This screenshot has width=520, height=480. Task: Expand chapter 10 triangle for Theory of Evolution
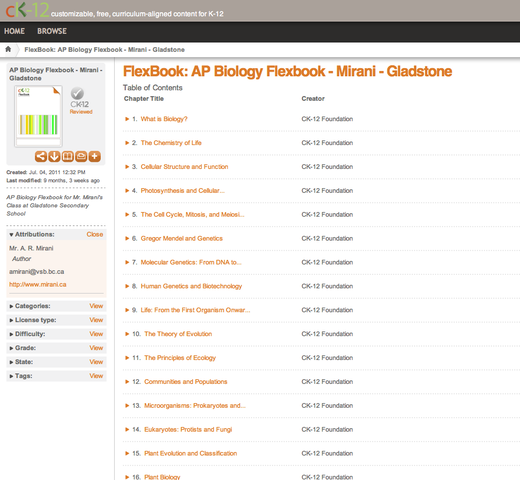[x=127, y=334]
